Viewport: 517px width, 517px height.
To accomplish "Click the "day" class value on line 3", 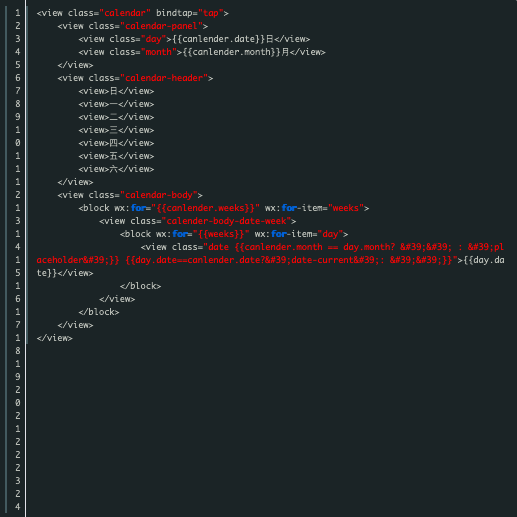I will tap(153, 39).
